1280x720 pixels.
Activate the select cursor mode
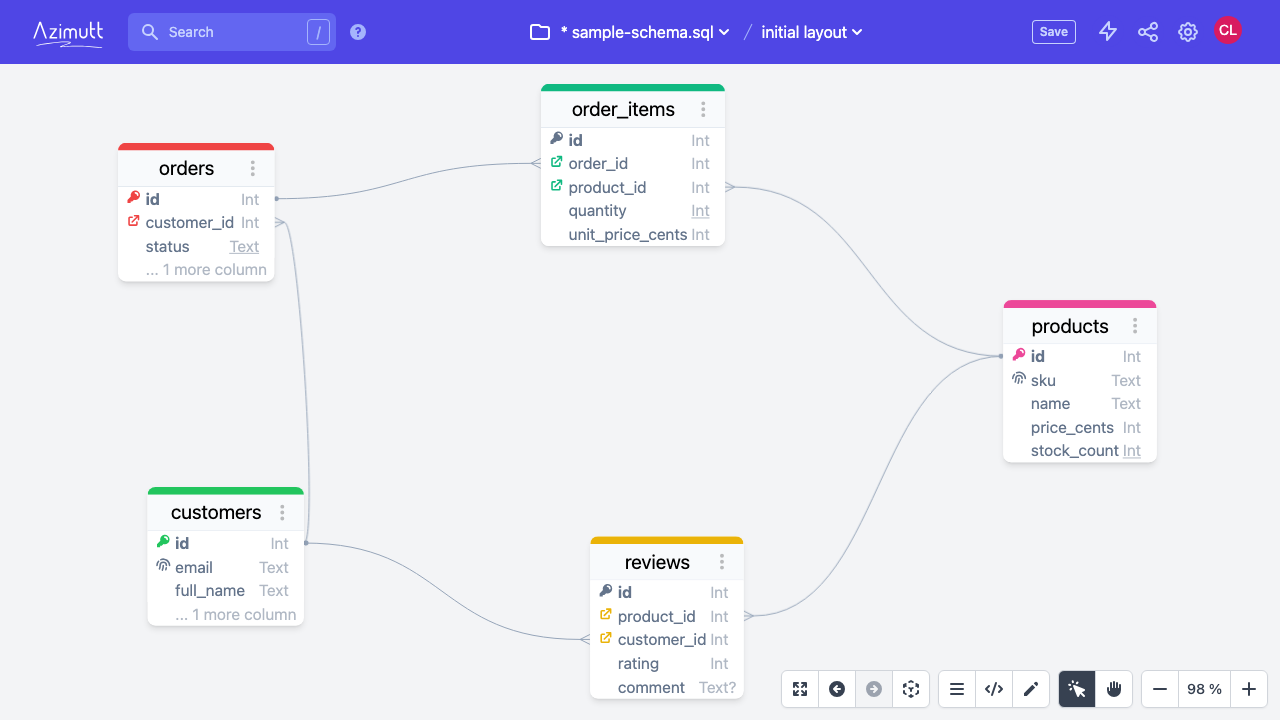(x=1077, y=689)
